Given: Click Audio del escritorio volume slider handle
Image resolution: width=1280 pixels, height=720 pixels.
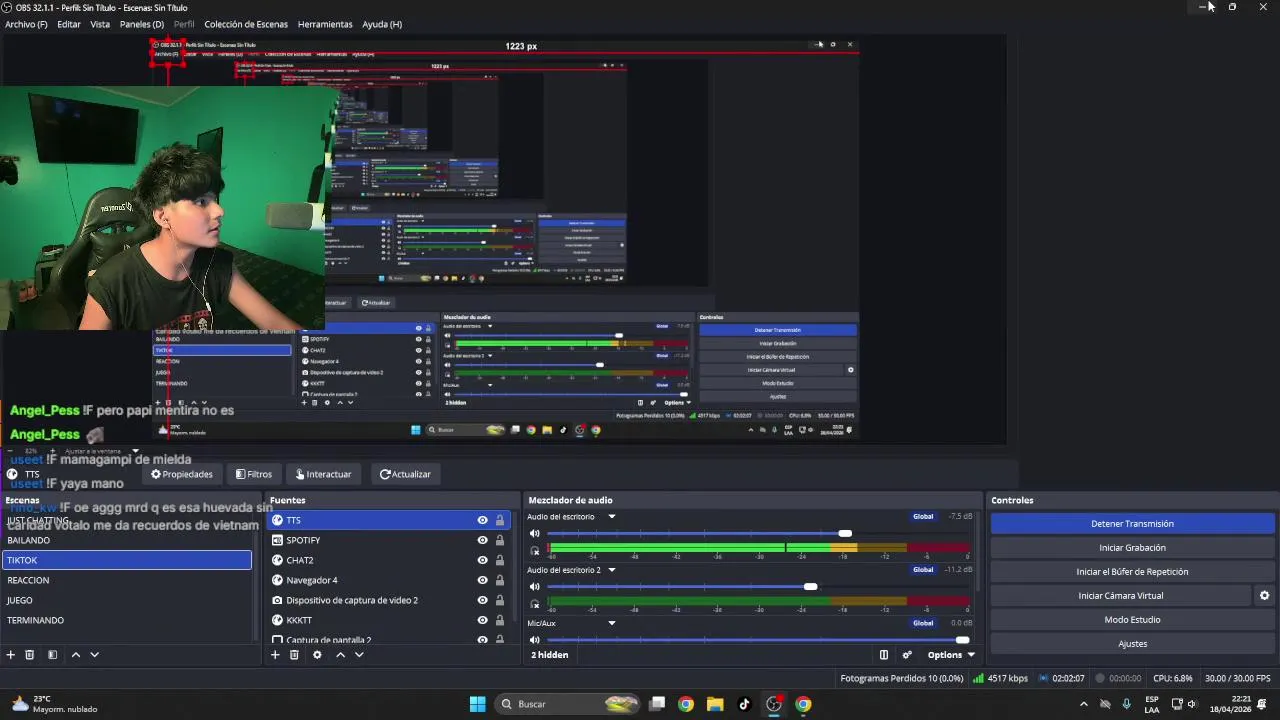Looking at the screenshot, I should pyautogui.click(x=845, y=533).
